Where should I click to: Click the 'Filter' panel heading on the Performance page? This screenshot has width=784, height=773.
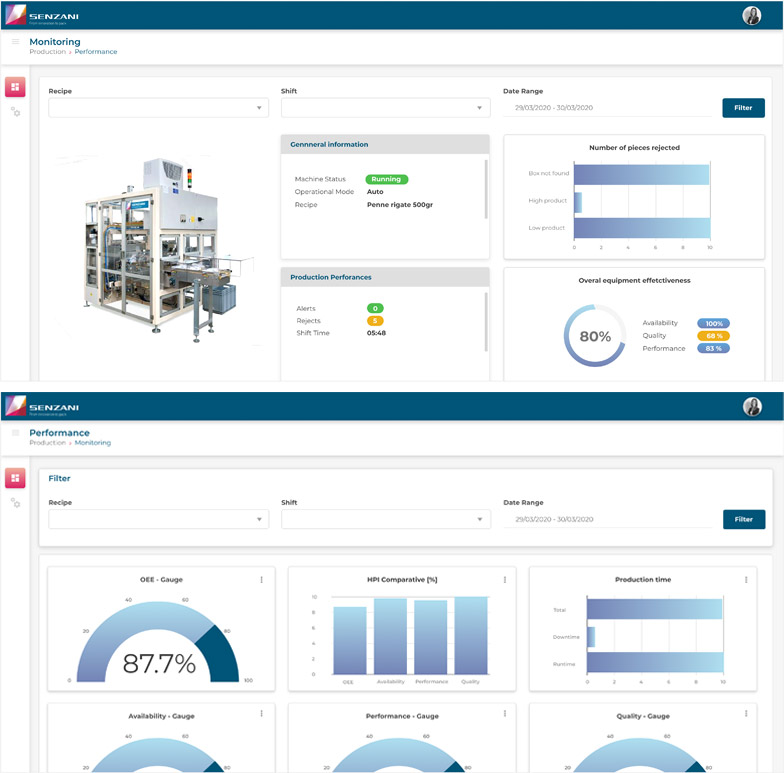click(x=60, y=478)
